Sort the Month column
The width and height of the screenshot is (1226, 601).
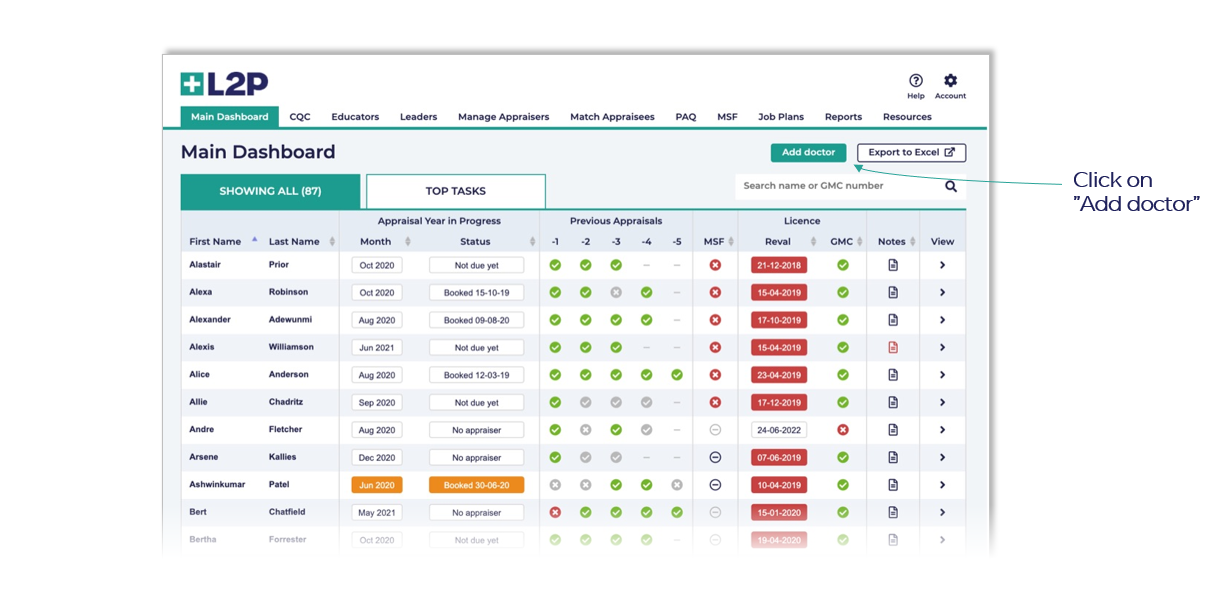407,242
